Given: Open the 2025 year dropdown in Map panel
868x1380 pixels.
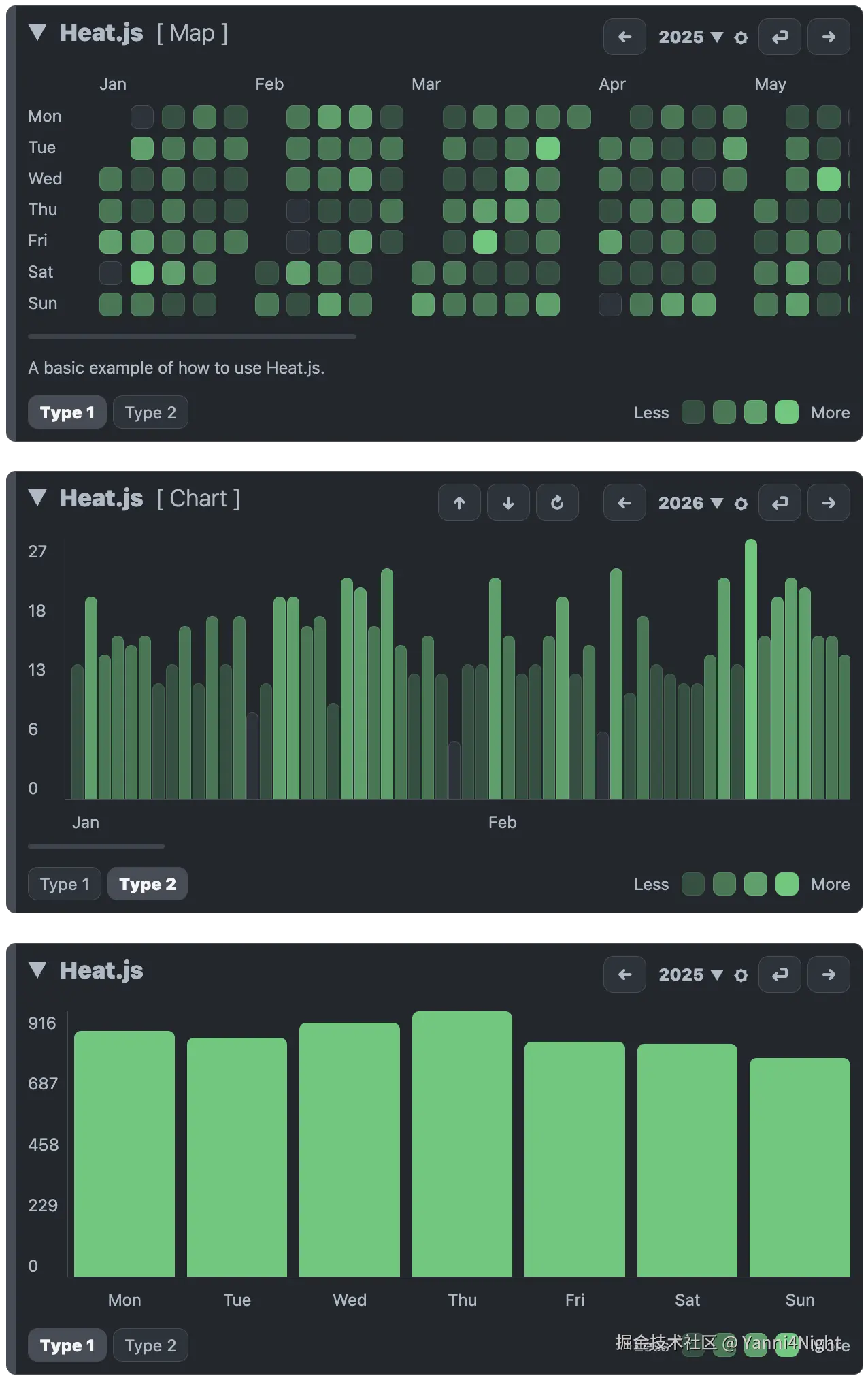Looking at the screenshot, I should pyautogui.click(x=690, y=37).
